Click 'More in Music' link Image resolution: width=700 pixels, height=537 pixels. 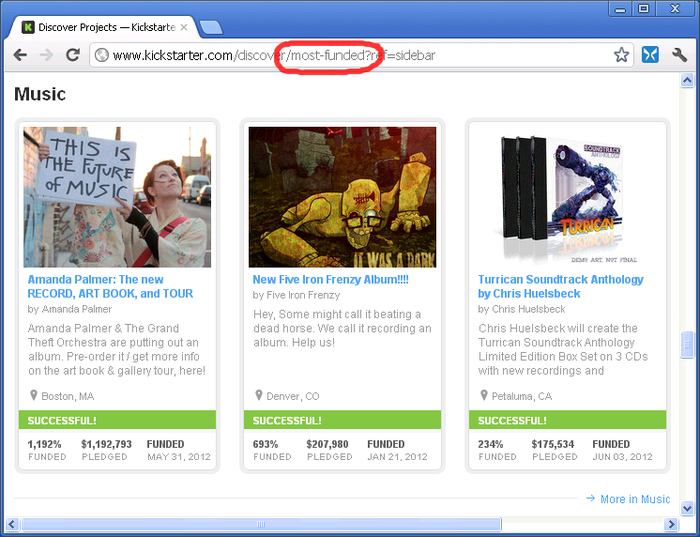pos(635,499)
